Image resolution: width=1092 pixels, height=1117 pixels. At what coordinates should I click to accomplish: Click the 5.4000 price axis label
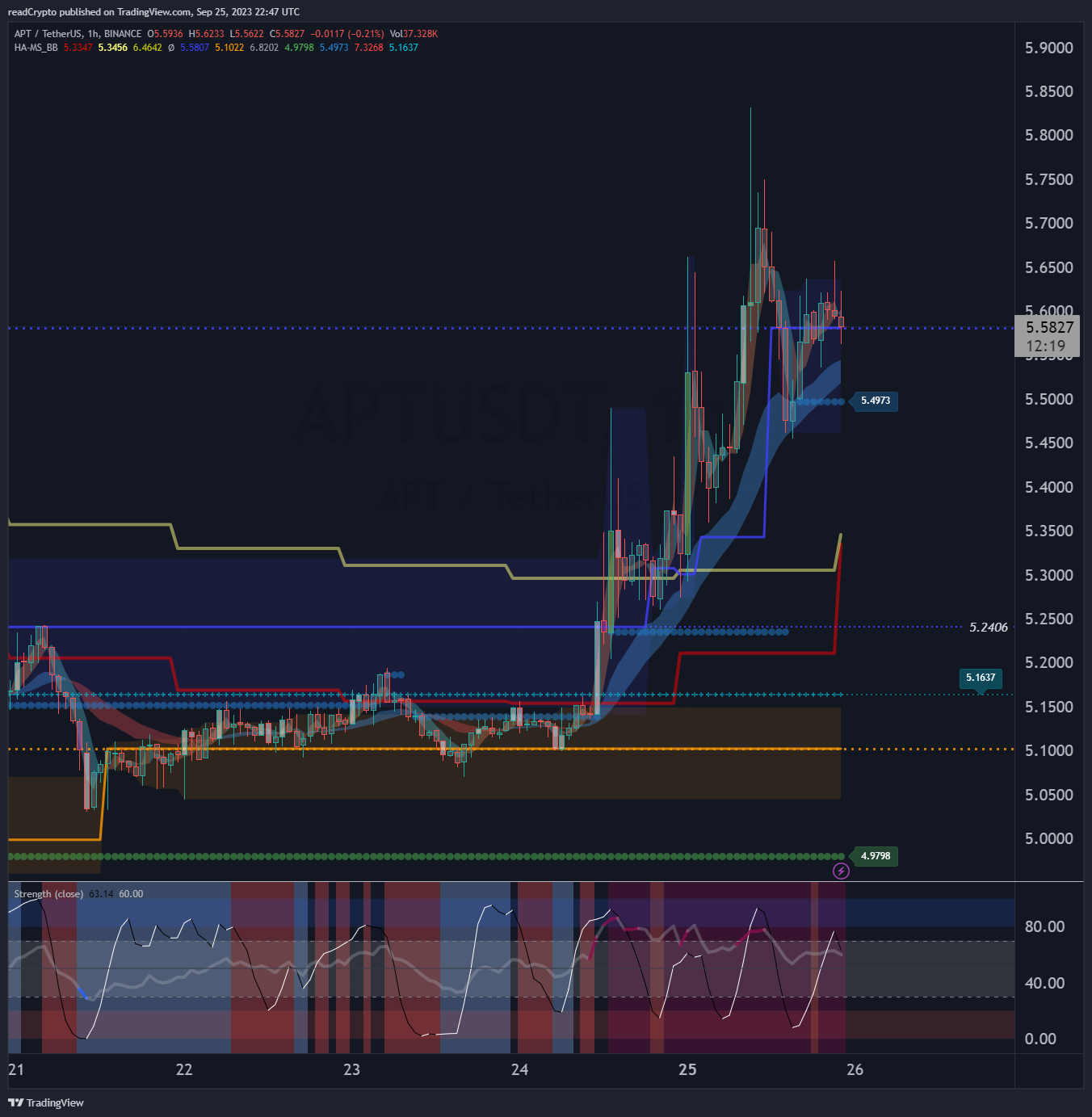(1049, 487)
